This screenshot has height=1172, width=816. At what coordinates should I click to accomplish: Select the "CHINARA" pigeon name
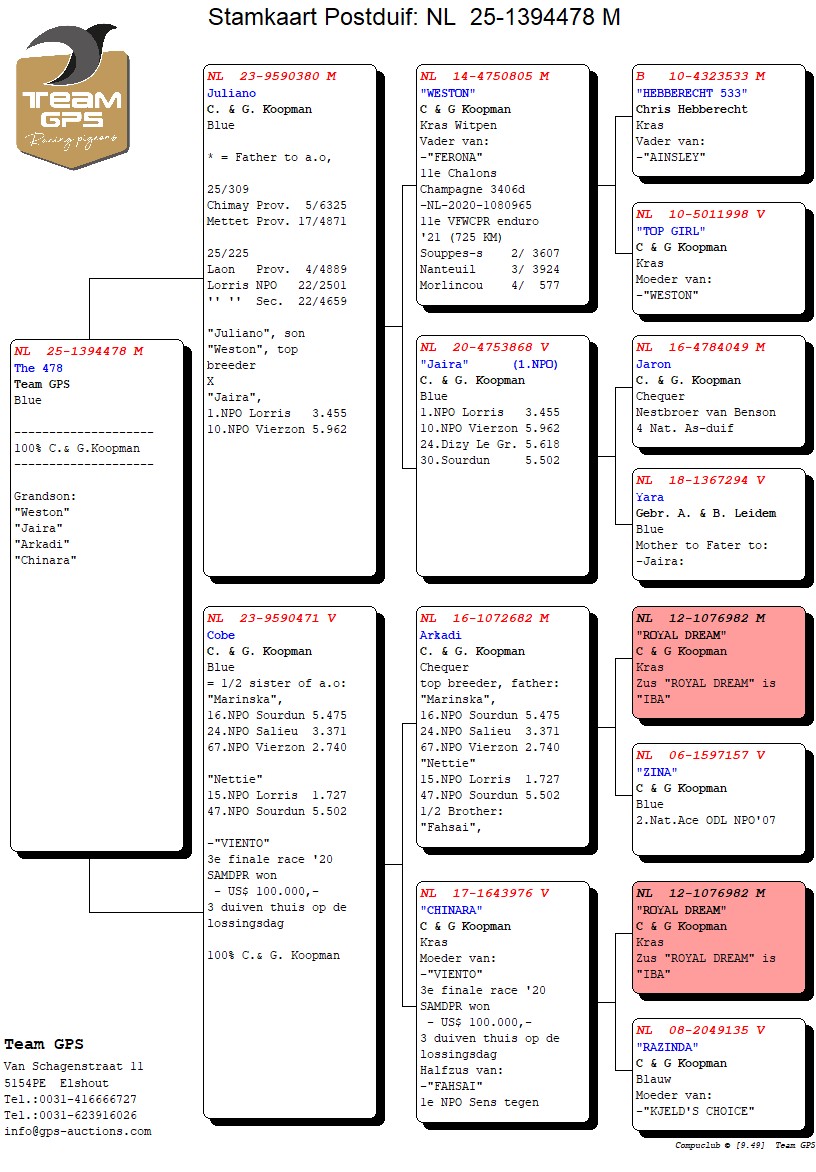[450, 910]
